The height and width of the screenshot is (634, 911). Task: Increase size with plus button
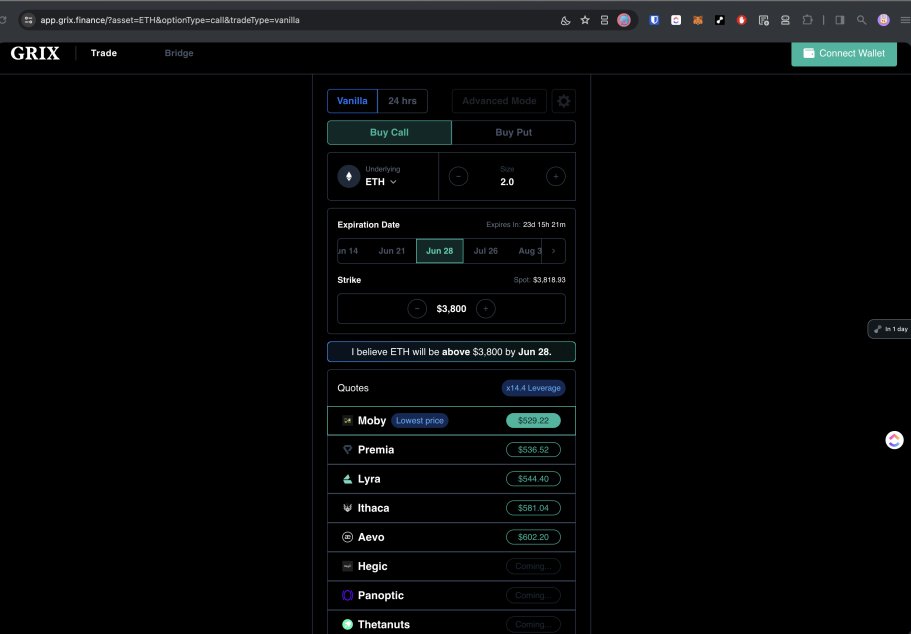tap(555, 177)
